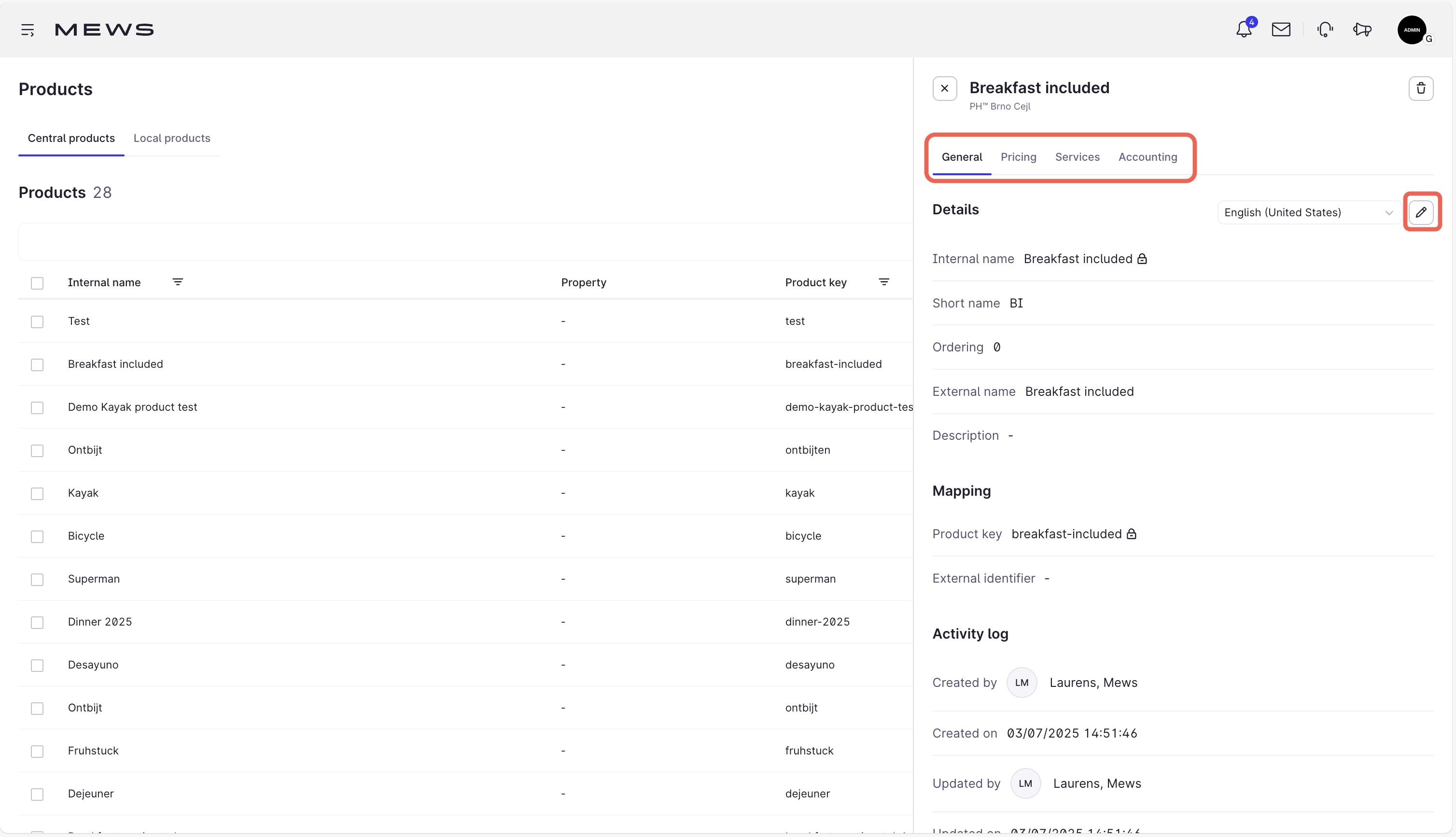Open the Pricing tab
The width and height of the screenshot is (1456, 837).
tap(1018, 157)
